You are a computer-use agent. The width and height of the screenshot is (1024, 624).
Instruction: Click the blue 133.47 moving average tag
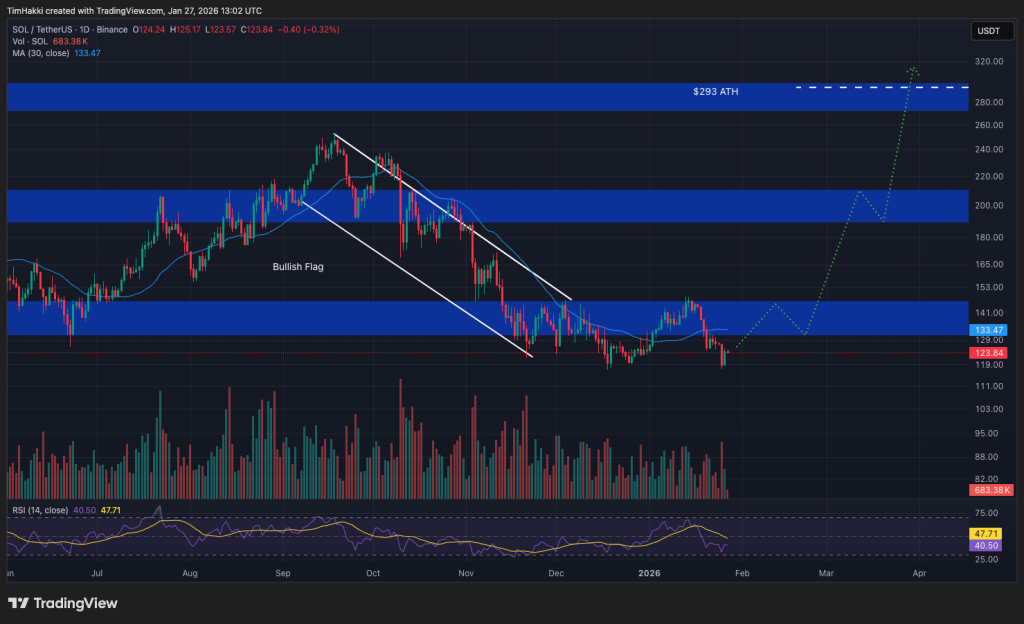986,330
